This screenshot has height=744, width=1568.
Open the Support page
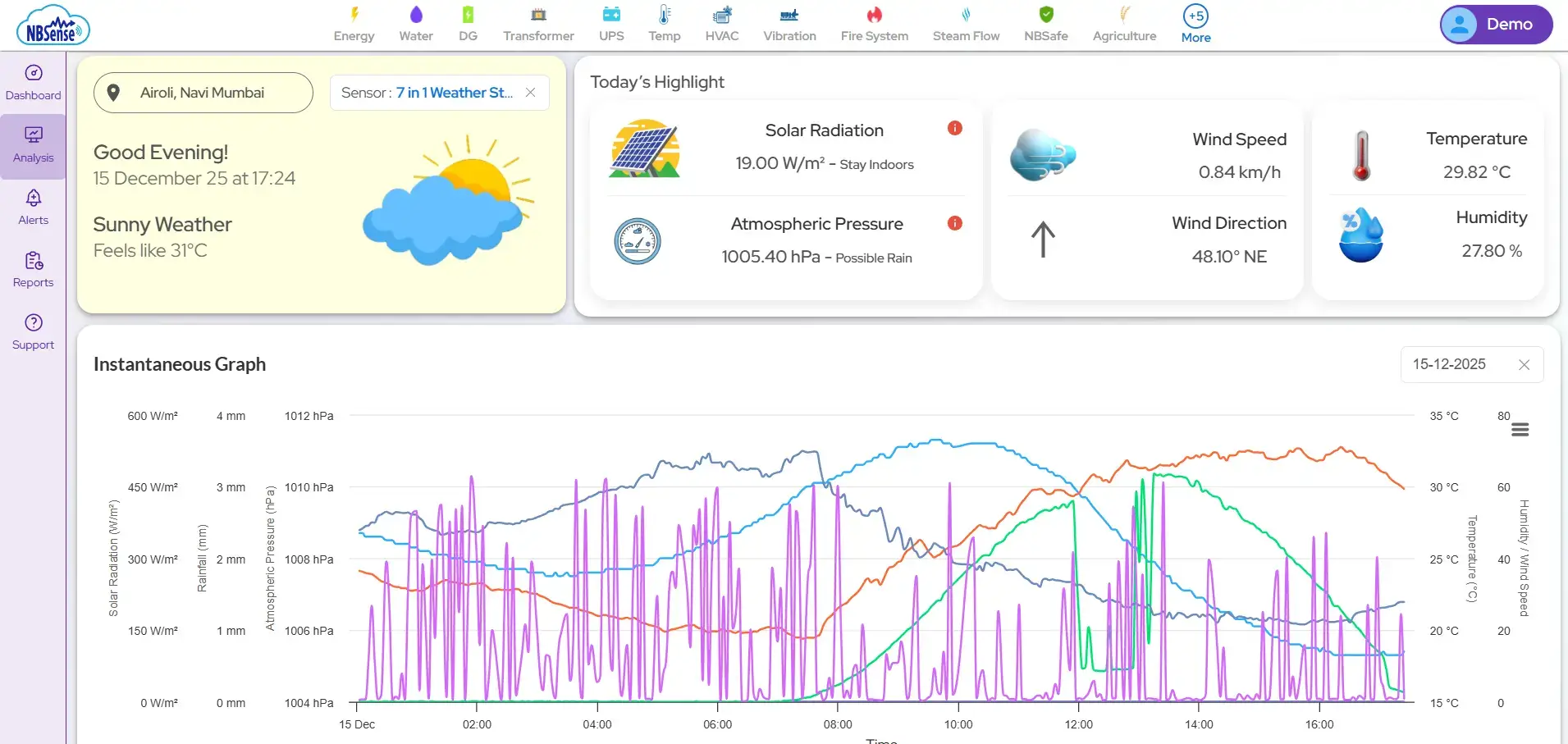pyautogui.click(x=33, y=330)
